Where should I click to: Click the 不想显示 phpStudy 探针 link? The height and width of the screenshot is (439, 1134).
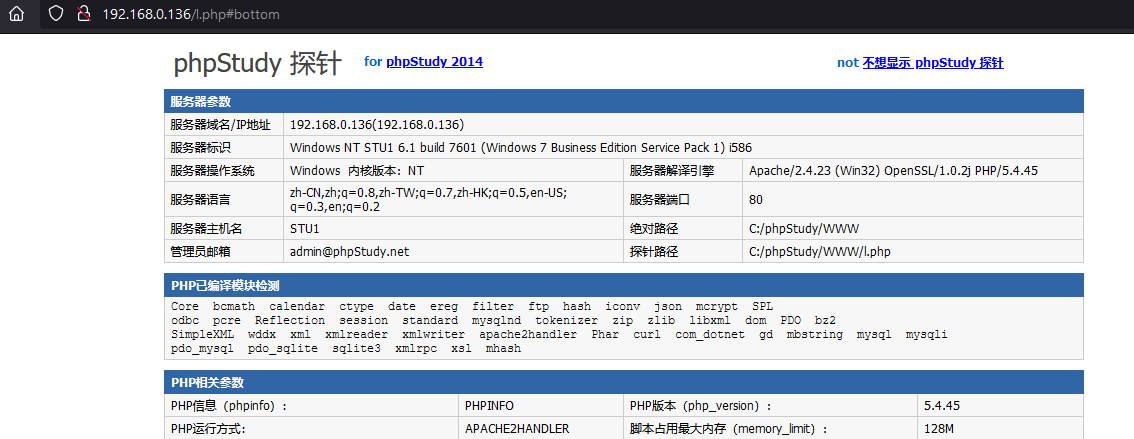(x=933, y=63)
